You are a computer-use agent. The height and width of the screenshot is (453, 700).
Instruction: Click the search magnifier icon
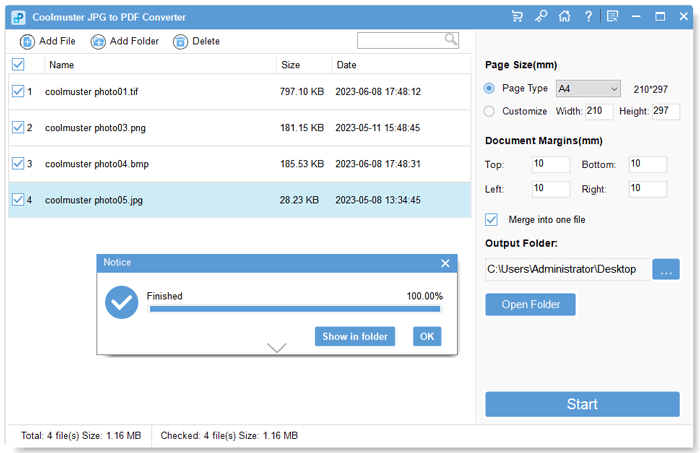tap(451, 40)
